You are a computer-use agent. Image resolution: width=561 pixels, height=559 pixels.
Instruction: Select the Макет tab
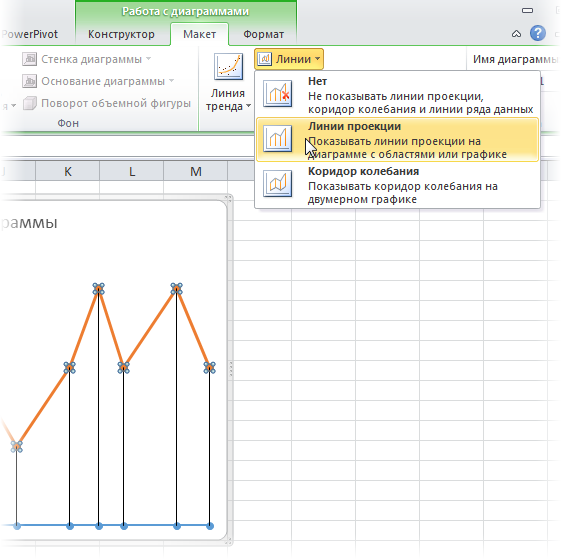199,34
